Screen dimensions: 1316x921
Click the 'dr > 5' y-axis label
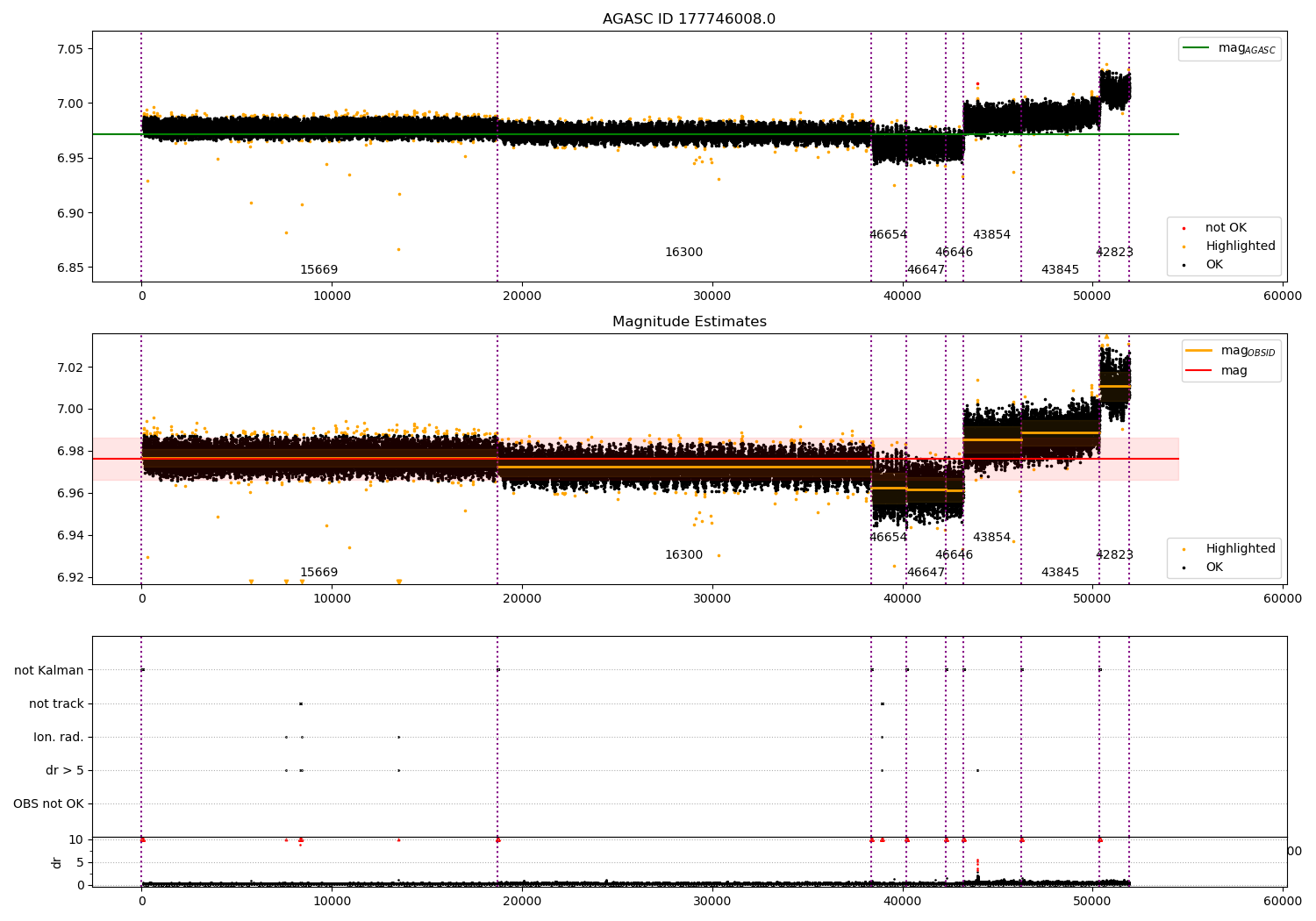pos(65,771)
